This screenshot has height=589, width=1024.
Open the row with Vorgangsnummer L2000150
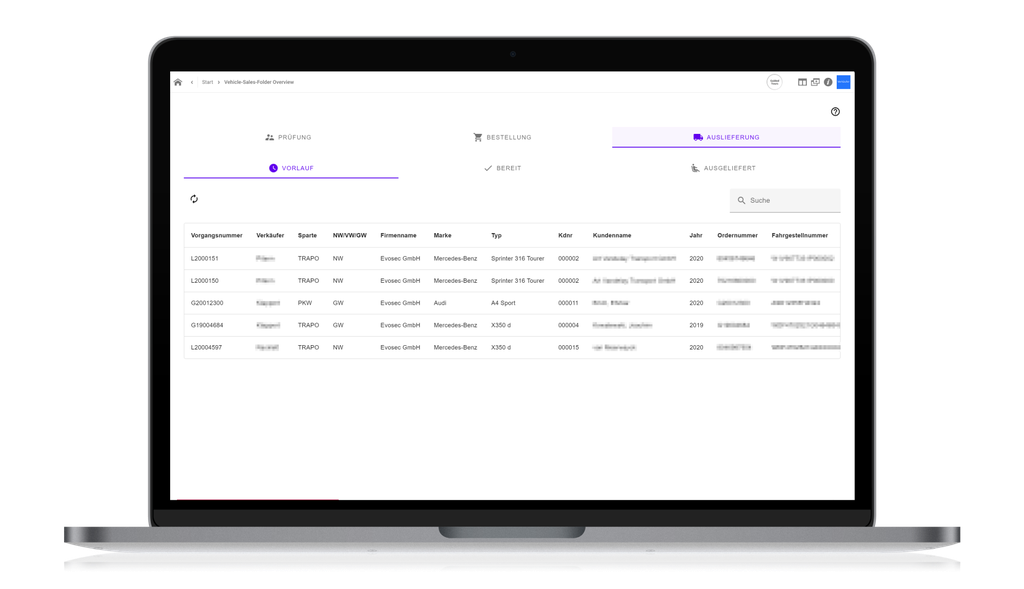tap(512, 281)
